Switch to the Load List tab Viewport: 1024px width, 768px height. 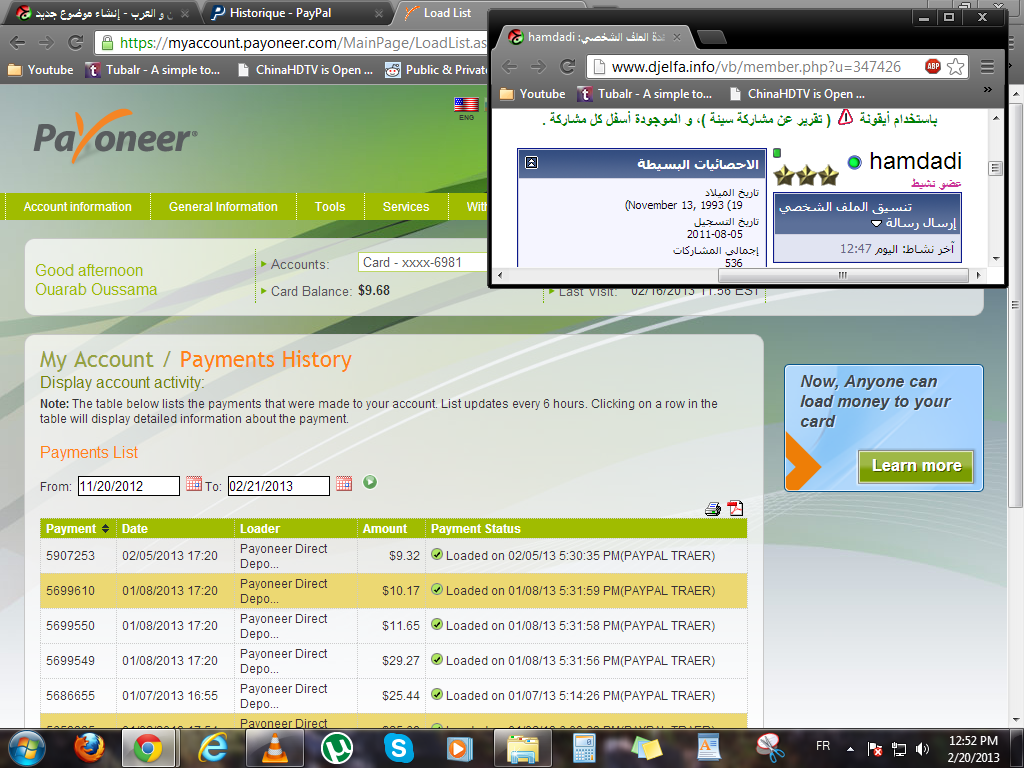pyautogui.click(x=446, y=13)
